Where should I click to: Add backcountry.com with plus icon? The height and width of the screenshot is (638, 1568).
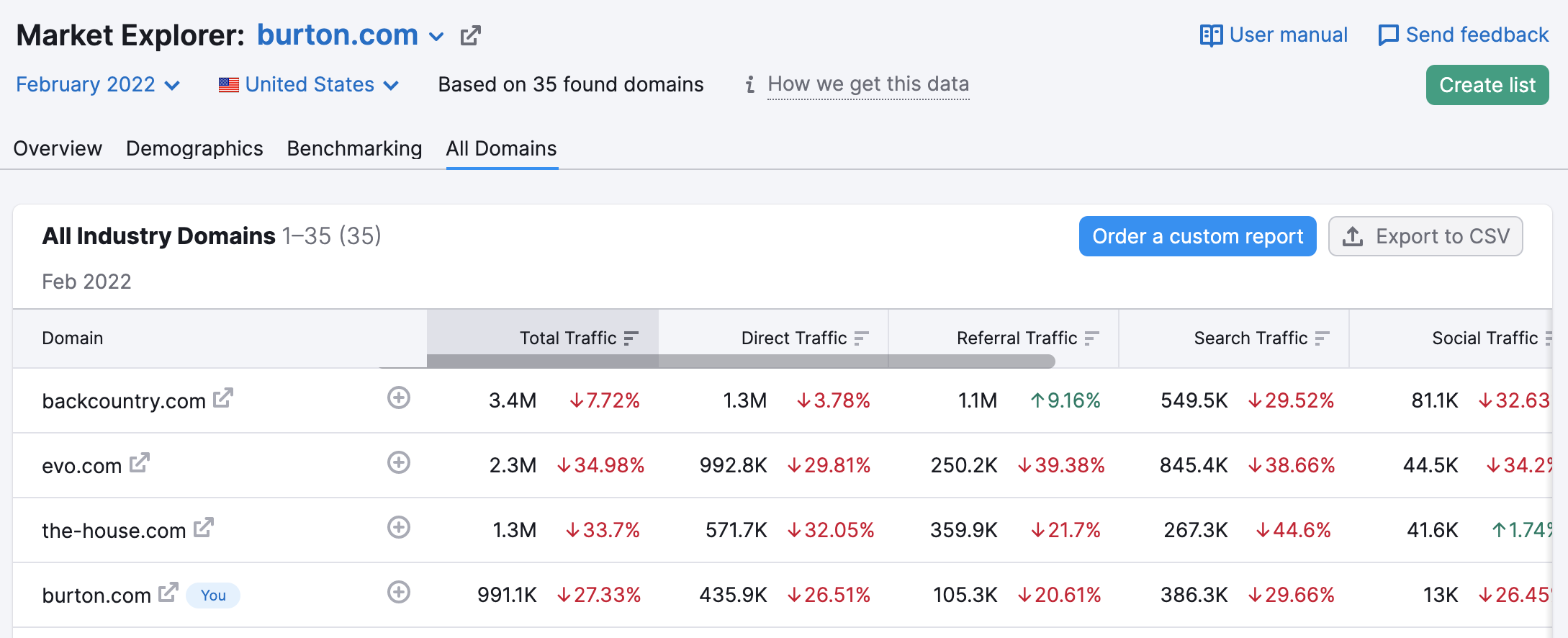399,397
